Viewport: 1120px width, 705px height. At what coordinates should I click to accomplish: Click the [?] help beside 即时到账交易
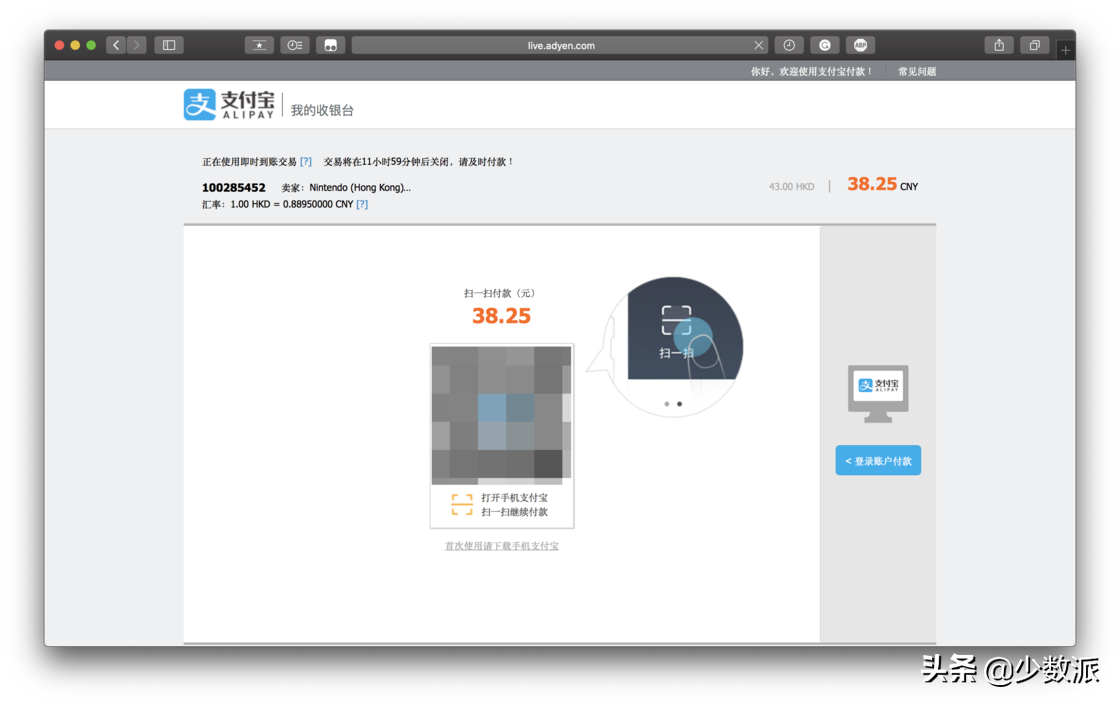306,162
